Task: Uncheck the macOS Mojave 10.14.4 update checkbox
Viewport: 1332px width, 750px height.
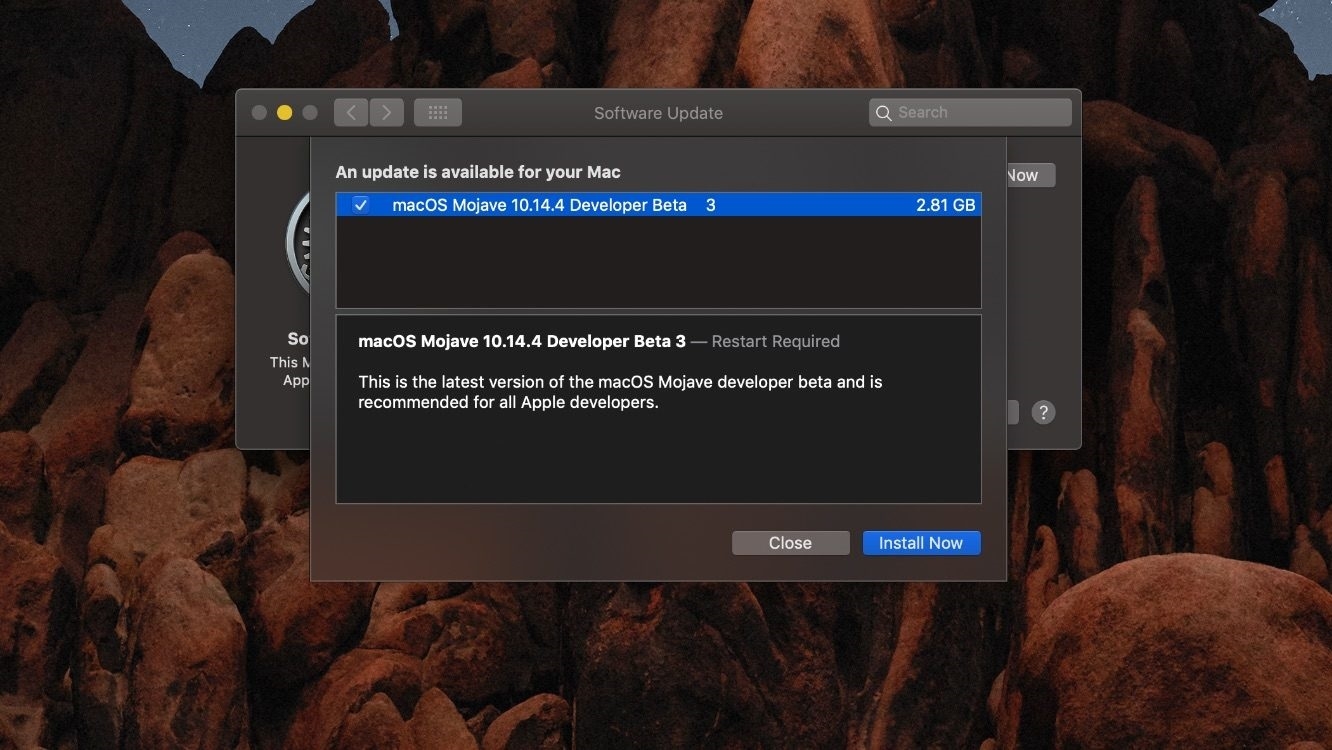Action: tap(361, 205)
